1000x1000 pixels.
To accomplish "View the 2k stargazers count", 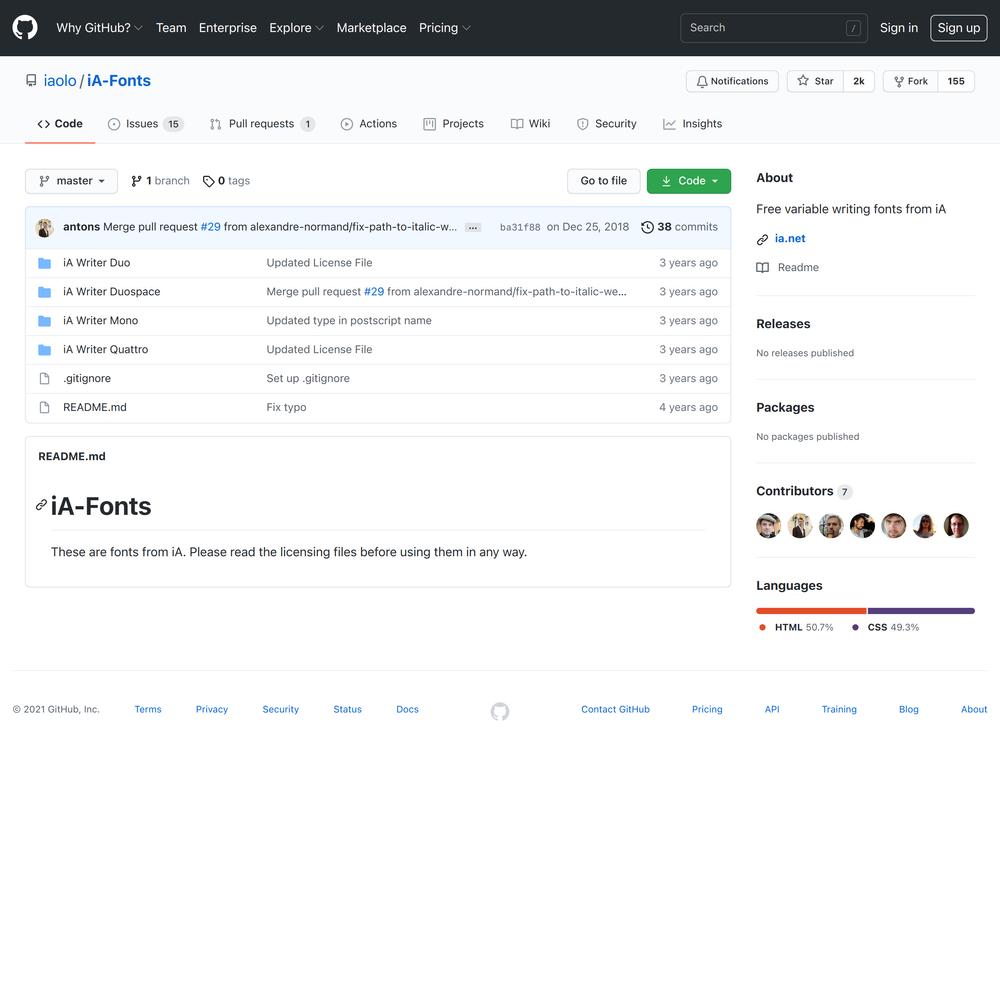I will tap(858, 81).
